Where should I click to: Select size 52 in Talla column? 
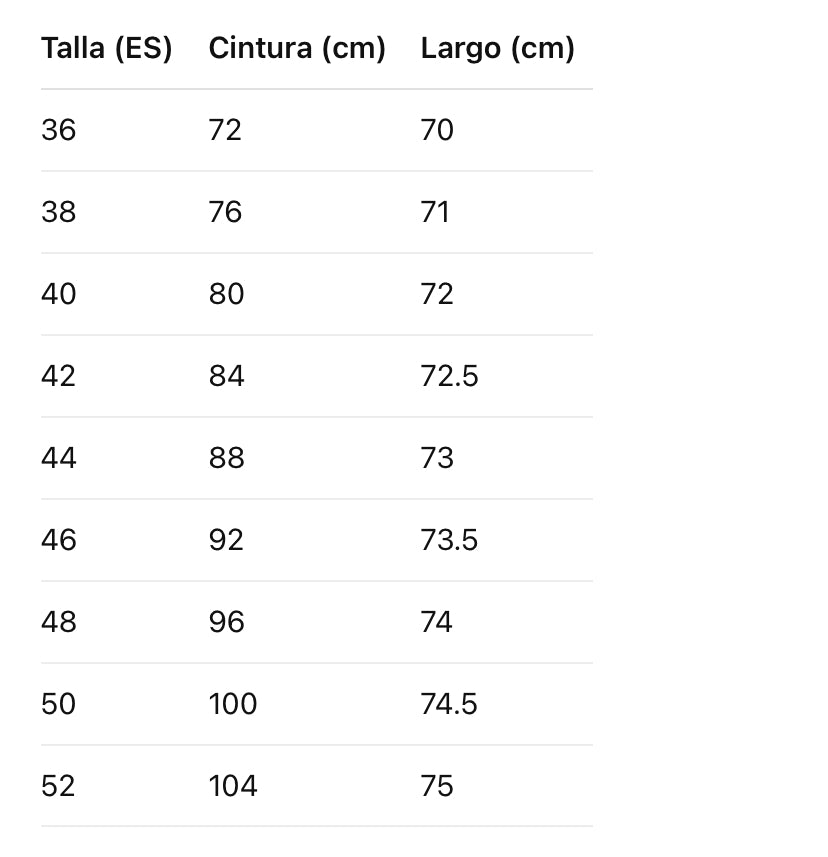(58, 786)
